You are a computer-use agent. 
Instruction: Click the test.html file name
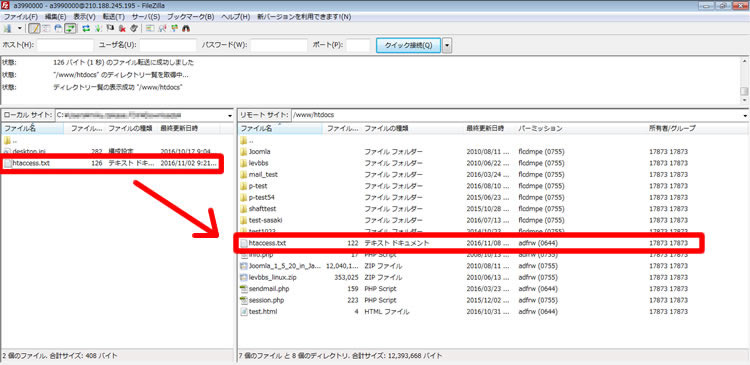click(x=263, y=311)
